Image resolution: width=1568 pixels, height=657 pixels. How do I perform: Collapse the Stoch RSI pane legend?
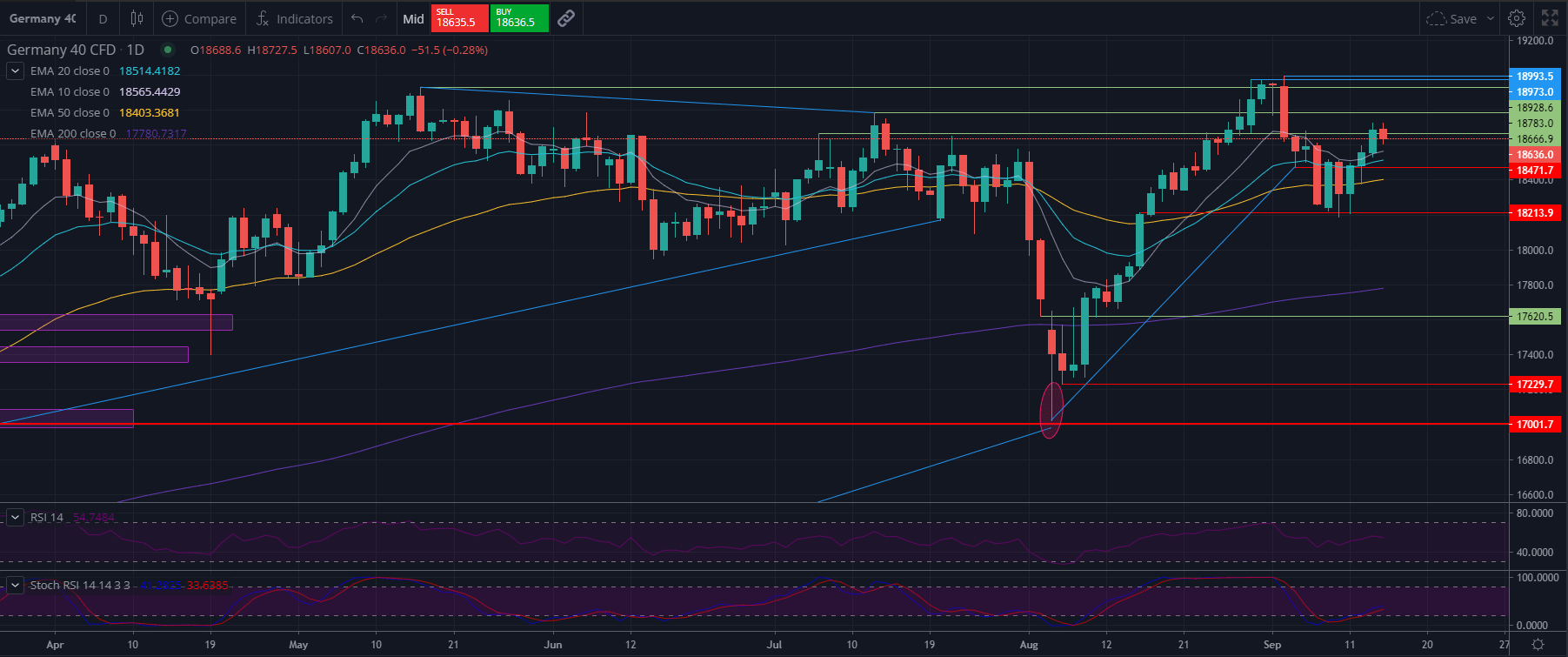15,585
